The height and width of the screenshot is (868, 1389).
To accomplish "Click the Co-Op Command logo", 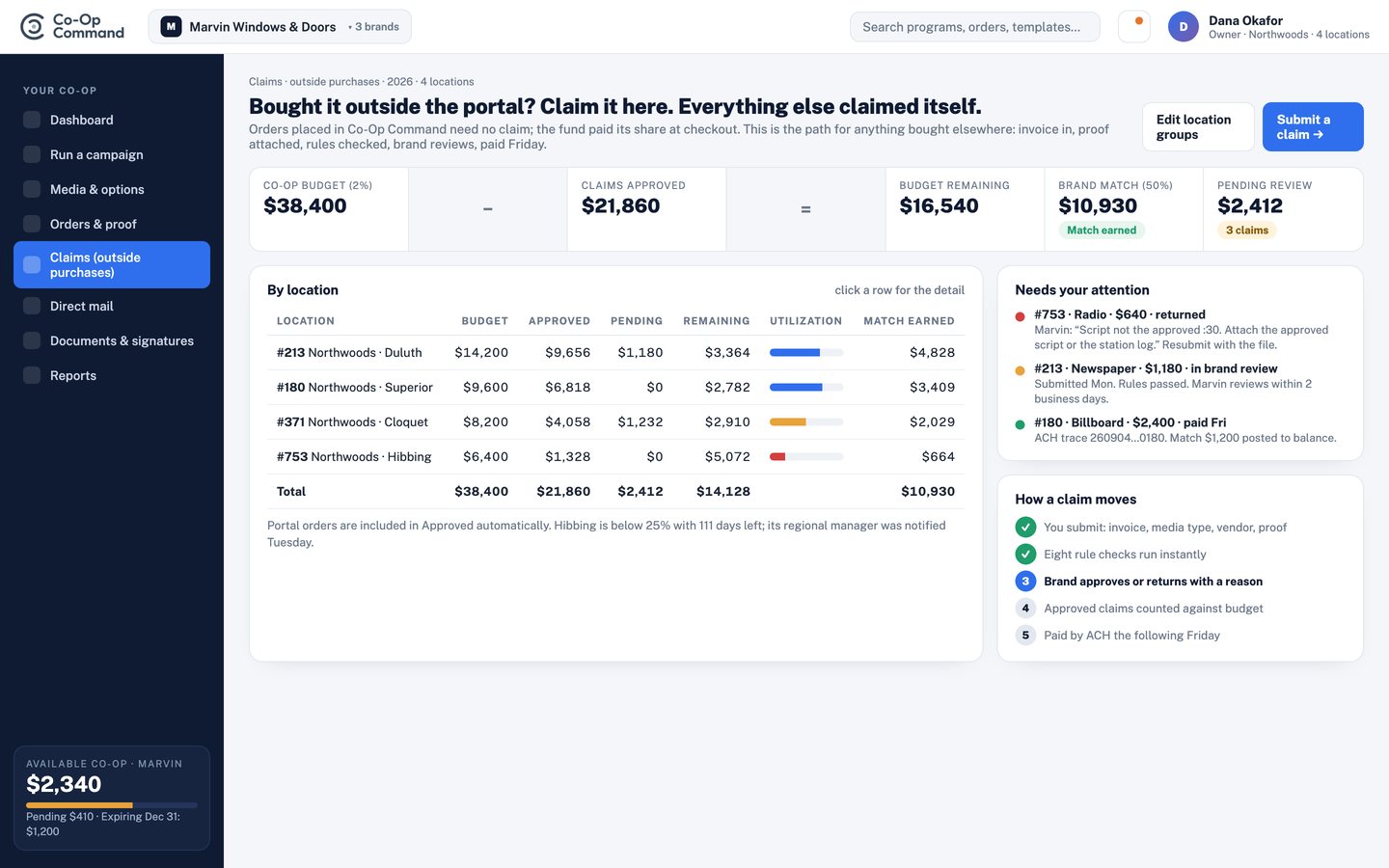I will click(72, 26).
